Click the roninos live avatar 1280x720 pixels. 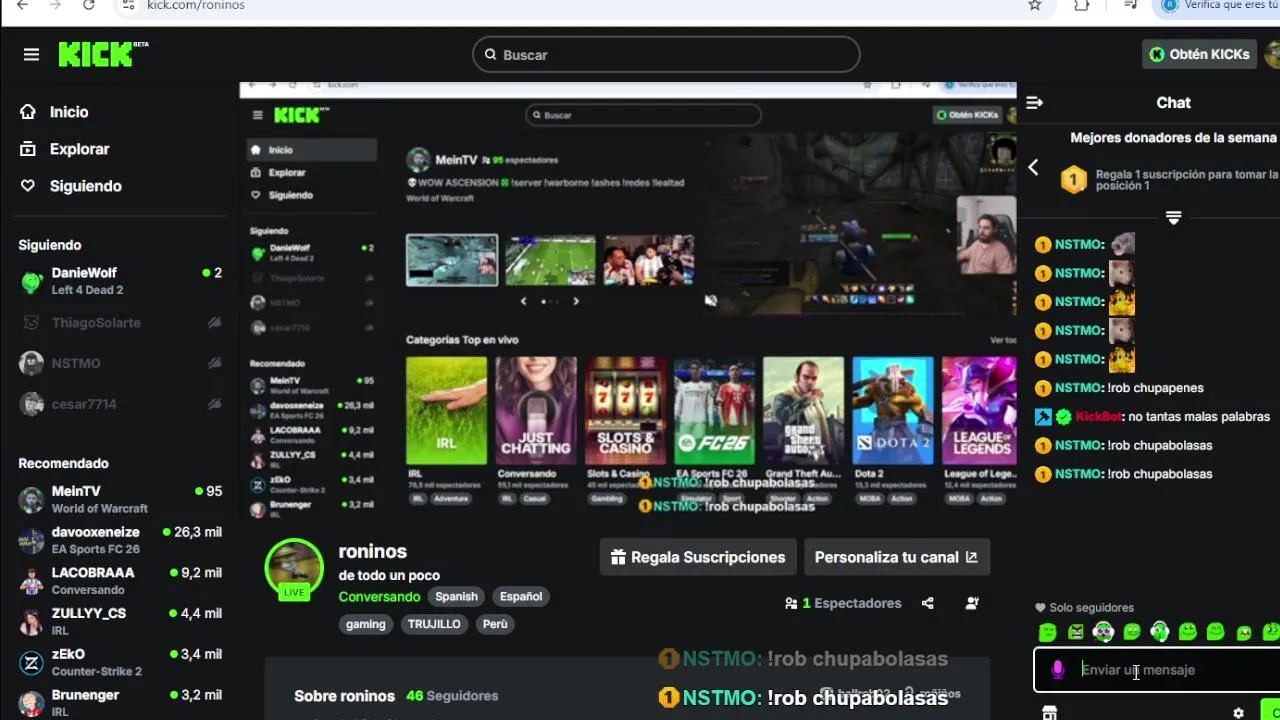[x=294, y=568]
